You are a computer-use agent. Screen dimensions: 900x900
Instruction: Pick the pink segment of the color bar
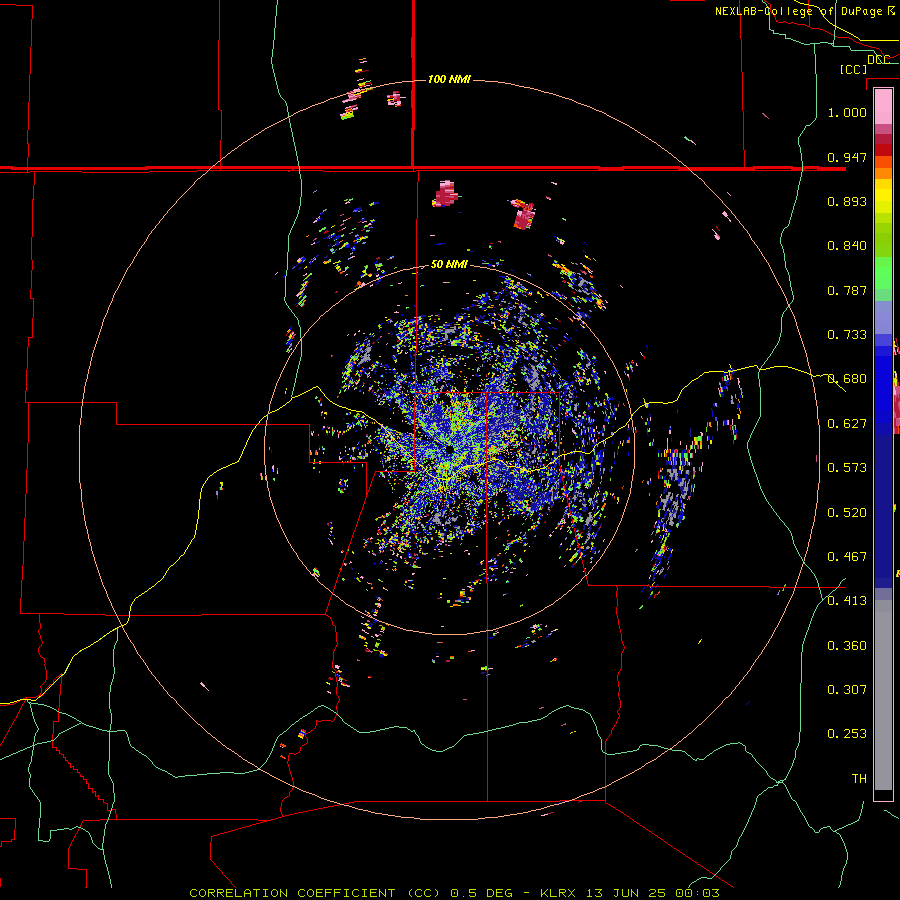tap(883, 106)
